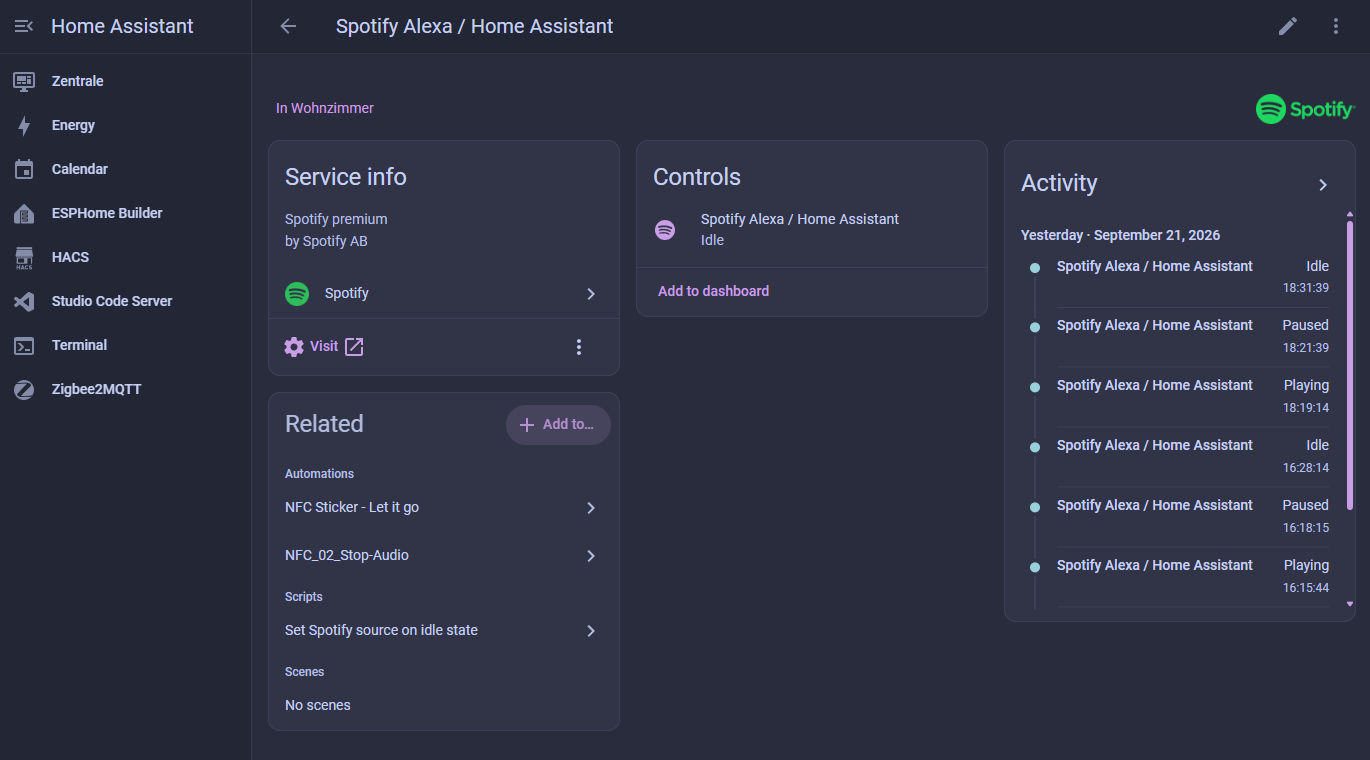
Task: Click the ESPHome Builder house icon
Action: point(24,213)
